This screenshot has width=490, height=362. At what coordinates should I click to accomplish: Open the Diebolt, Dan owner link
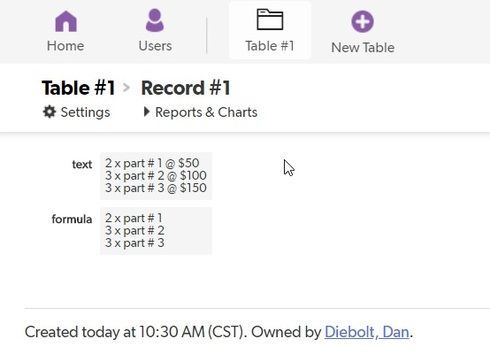coord(367,332)
